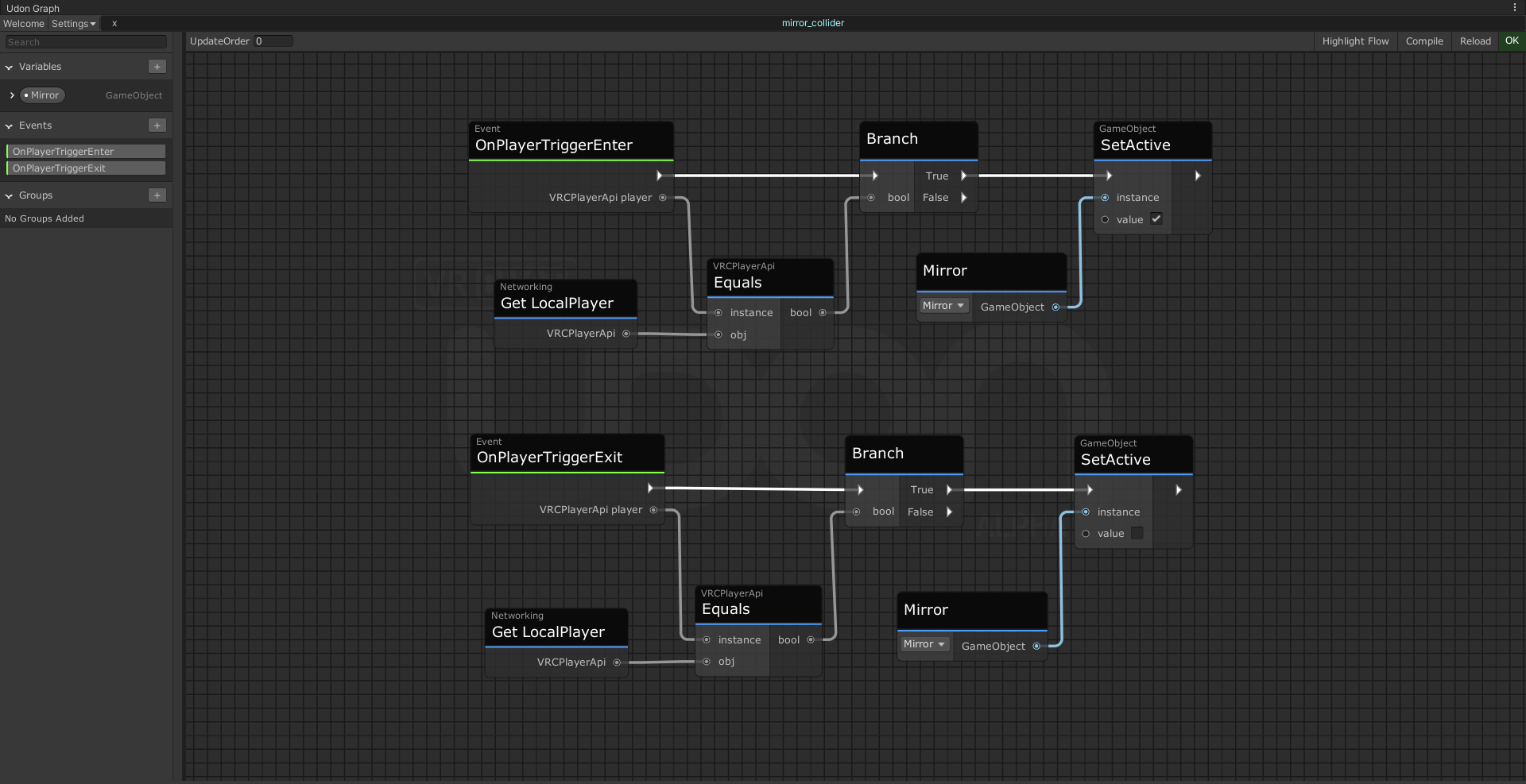Open the Settings menu

[x=73, y=24]
